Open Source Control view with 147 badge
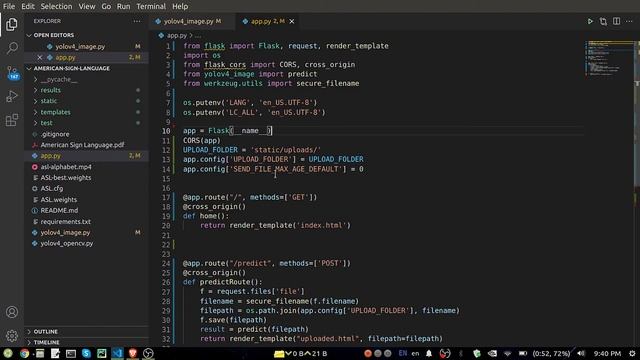Screen dimensions: 640x360 point(12,73)
